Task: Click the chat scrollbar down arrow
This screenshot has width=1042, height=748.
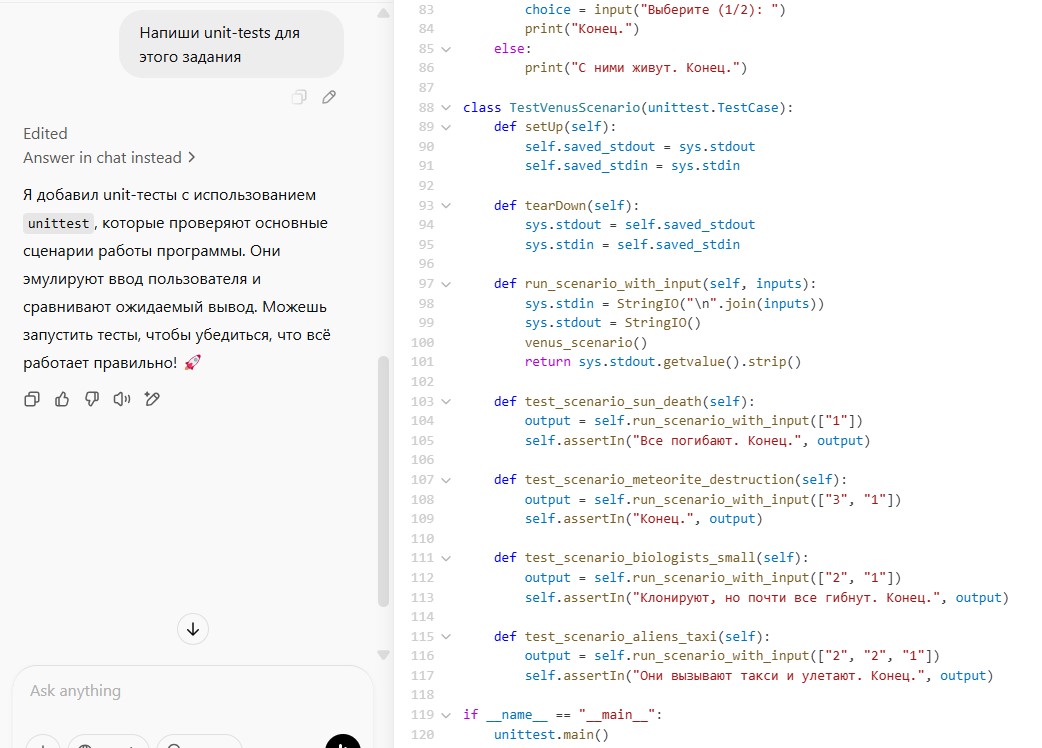Action: [x=383, y=655]
